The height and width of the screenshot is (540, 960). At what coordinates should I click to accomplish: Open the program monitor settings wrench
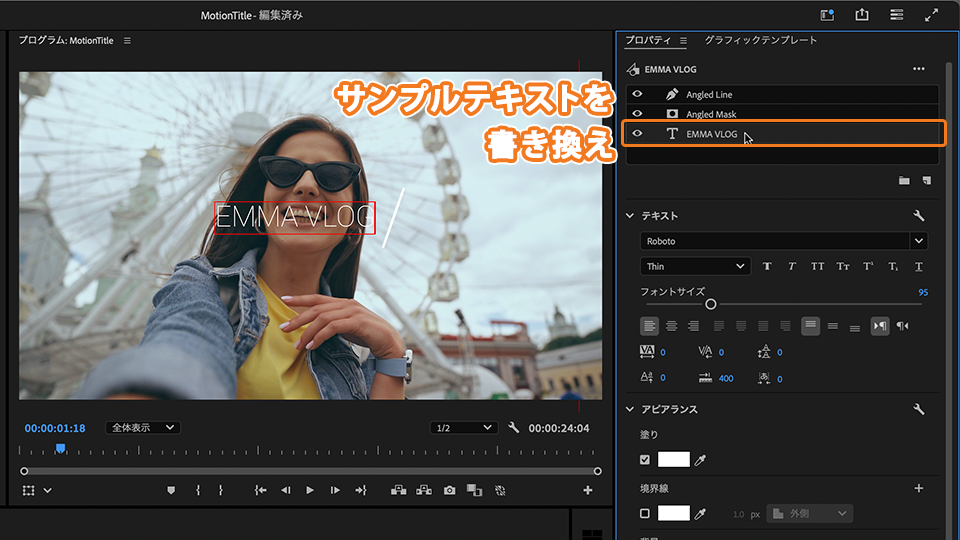point(514,428)
